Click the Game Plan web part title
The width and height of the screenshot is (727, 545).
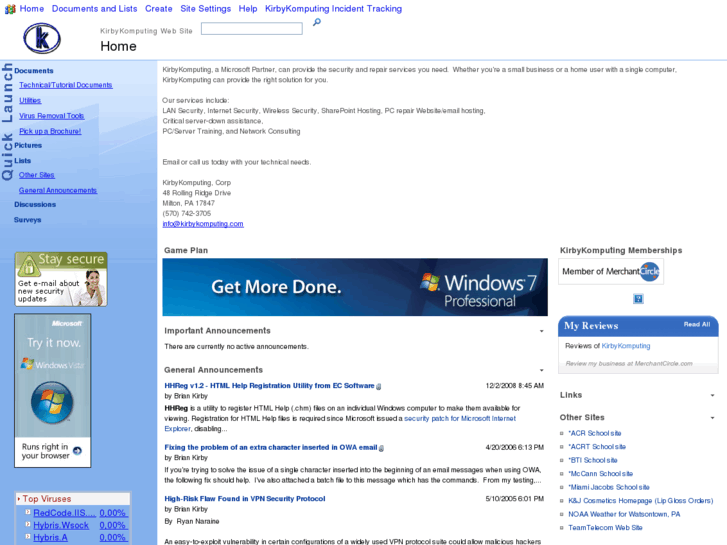[186, 250]
